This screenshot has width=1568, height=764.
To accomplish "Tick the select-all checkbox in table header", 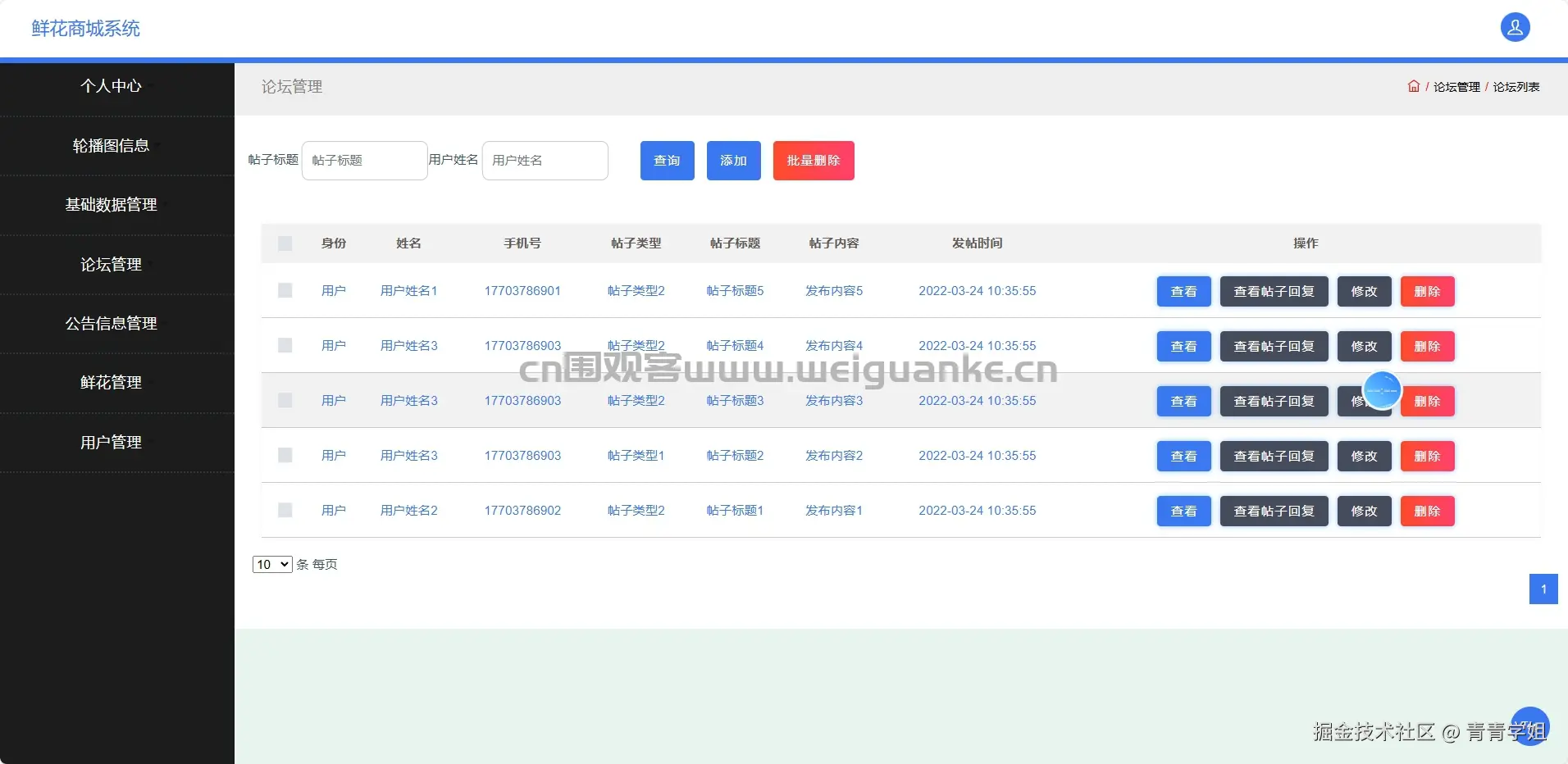I will point(285,243).
